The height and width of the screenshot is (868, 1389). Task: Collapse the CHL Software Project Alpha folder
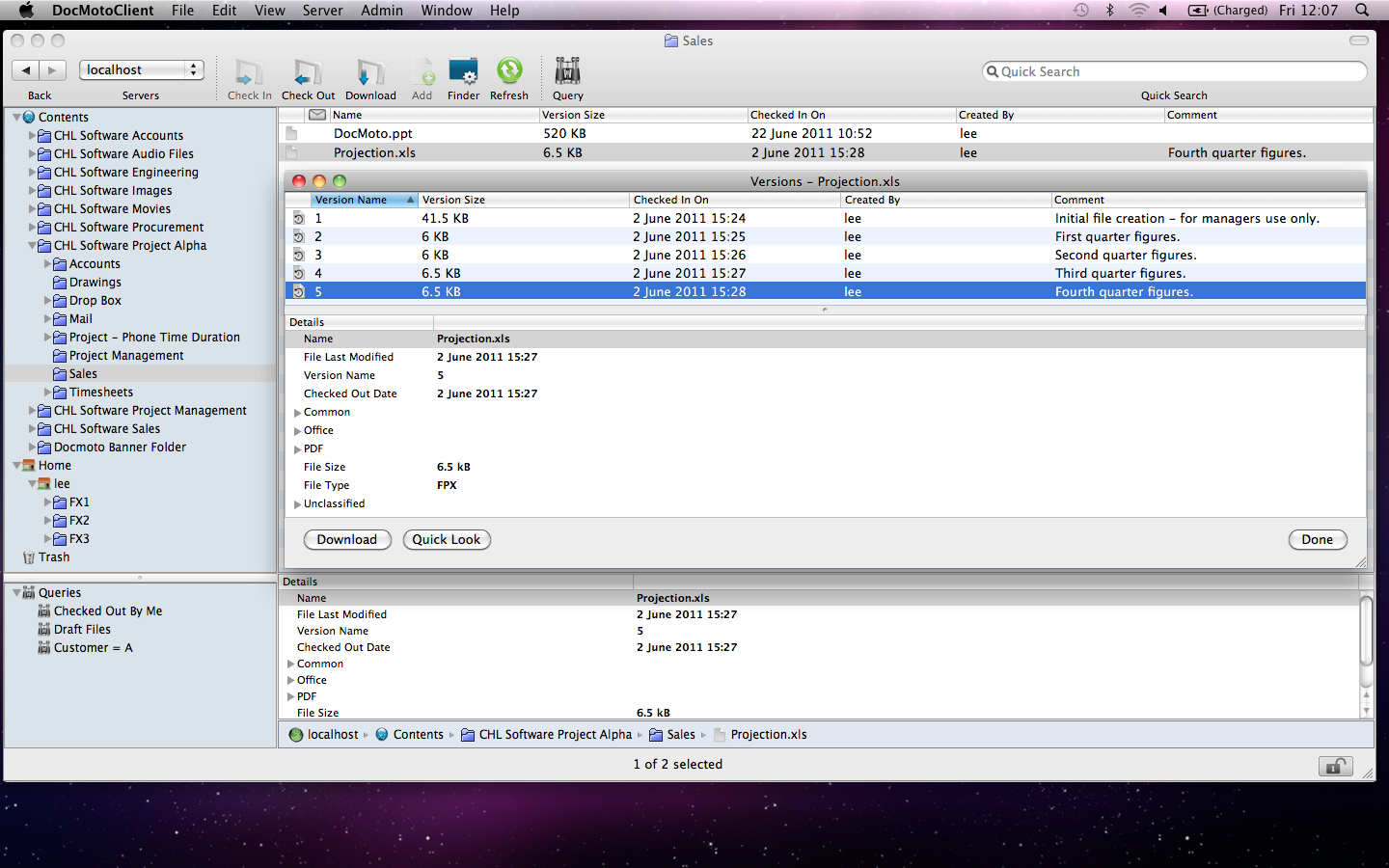coord(32,246)
